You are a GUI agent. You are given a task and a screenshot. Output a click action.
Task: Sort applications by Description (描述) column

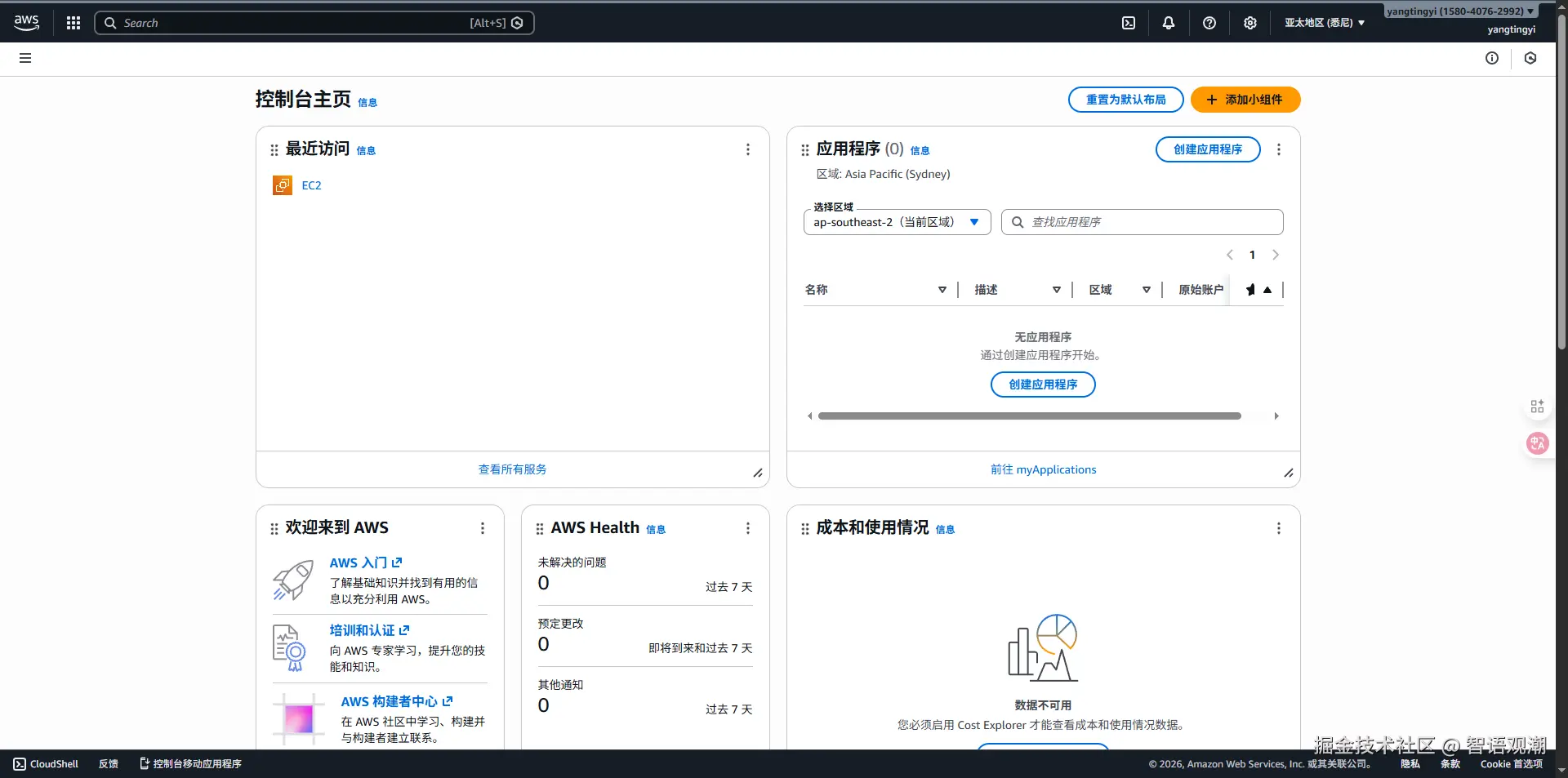click(1056, 290)
